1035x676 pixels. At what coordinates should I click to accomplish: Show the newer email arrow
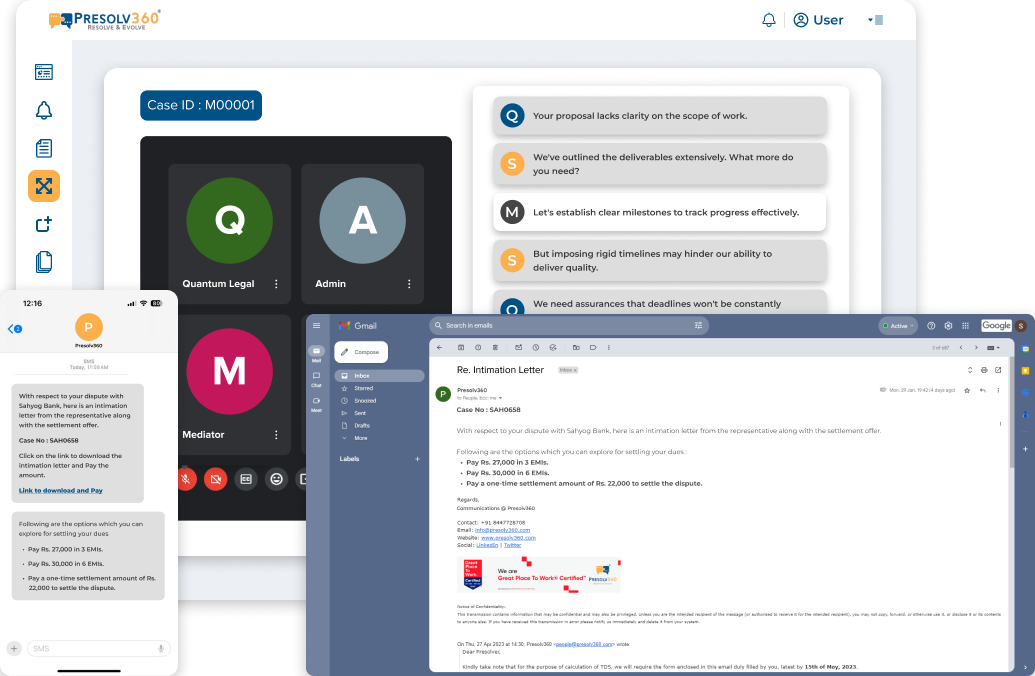click(x=961, y=347)
